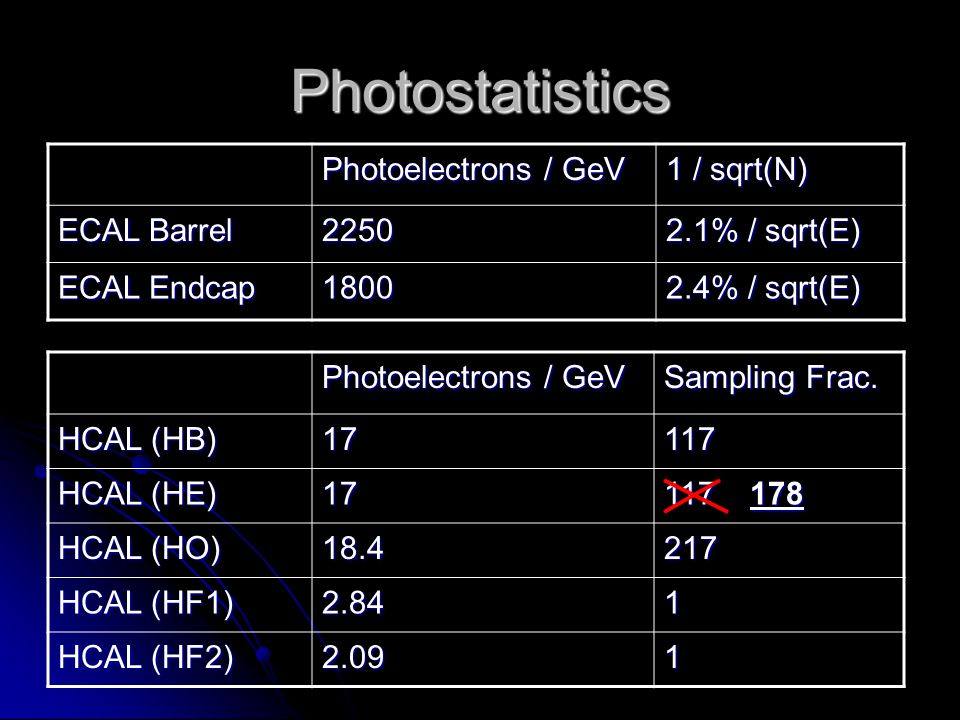Click the "Photostatistics" slide title
Screen dimensions: 960x720
pyautogui.click(x=481, y=92)
